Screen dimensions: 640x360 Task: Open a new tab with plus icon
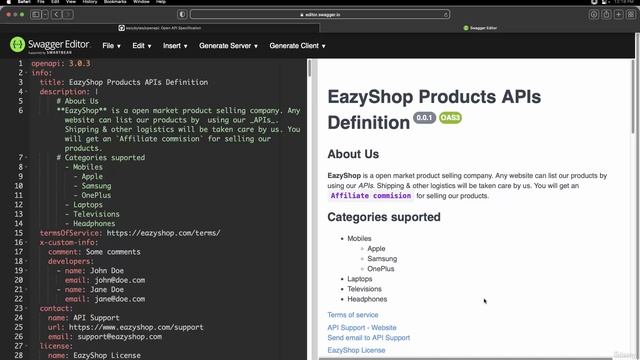pos(619,15)
